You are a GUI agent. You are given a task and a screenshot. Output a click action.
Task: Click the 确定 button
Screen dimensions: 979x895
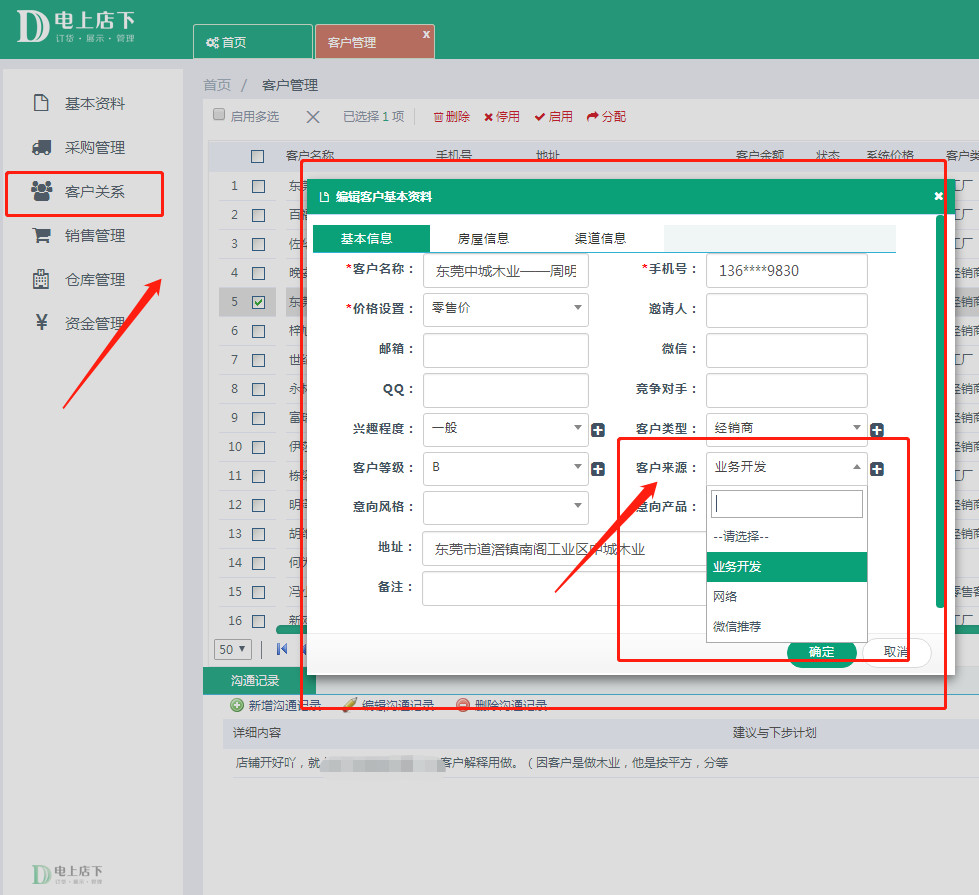coord(821,652)
